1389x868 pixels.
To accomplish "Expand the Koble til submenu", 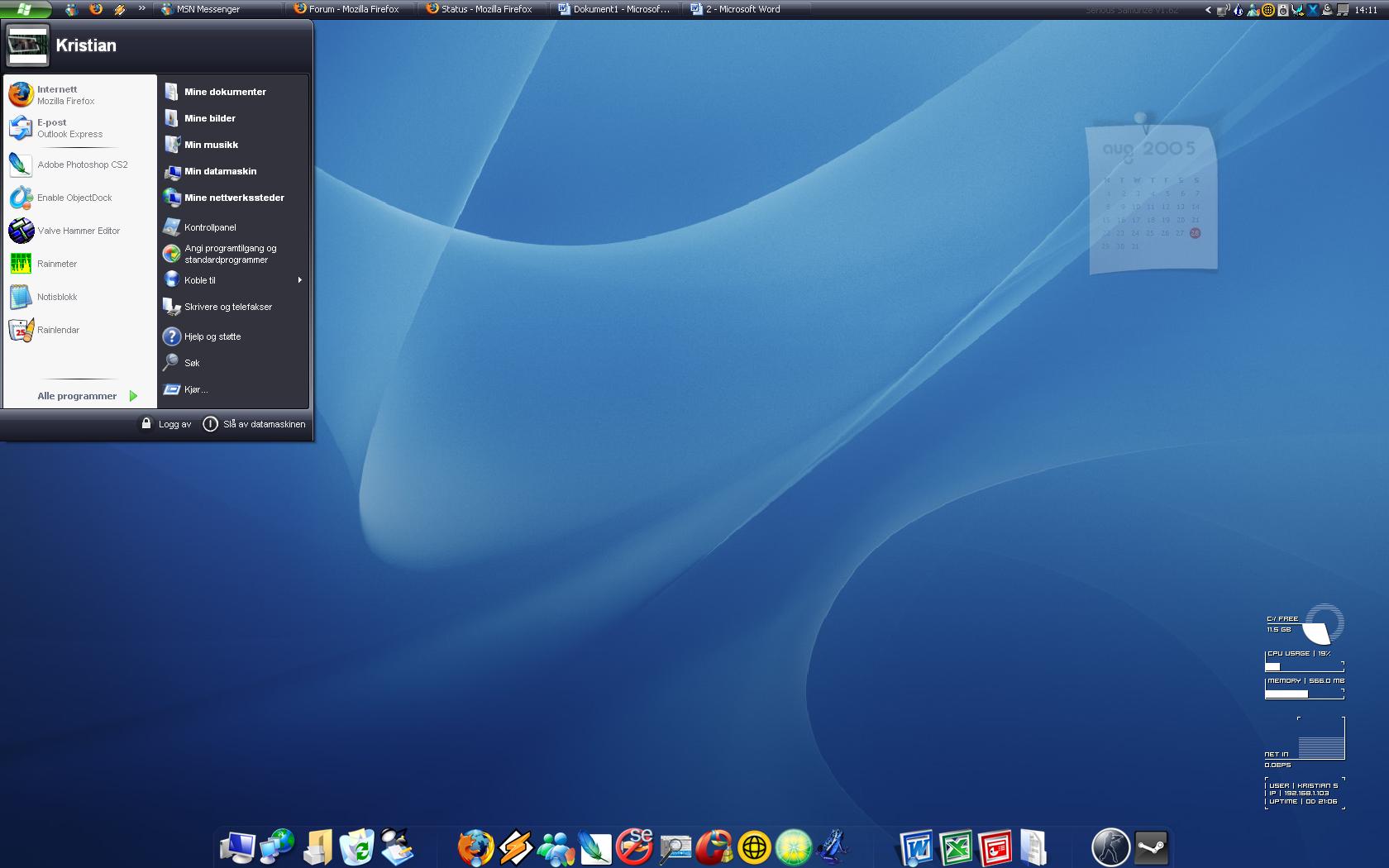I will (234, 280).
